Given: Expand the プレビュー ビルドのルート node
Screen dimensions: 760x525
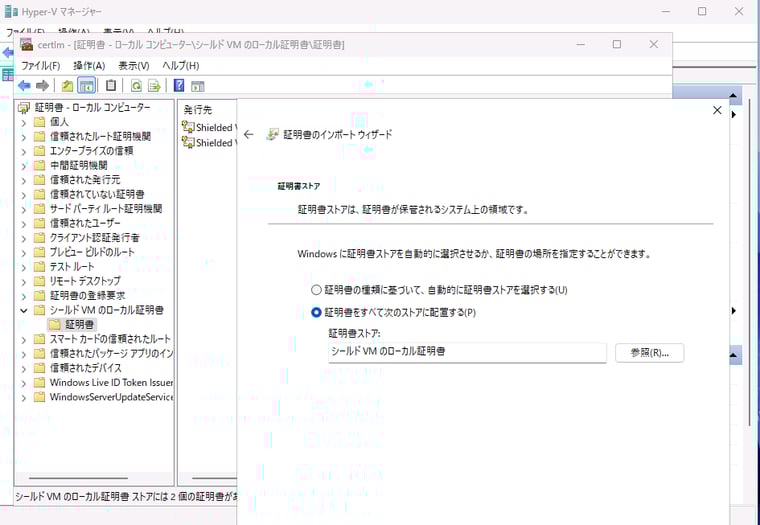Looking at the screenshot, I should point(24,252).
